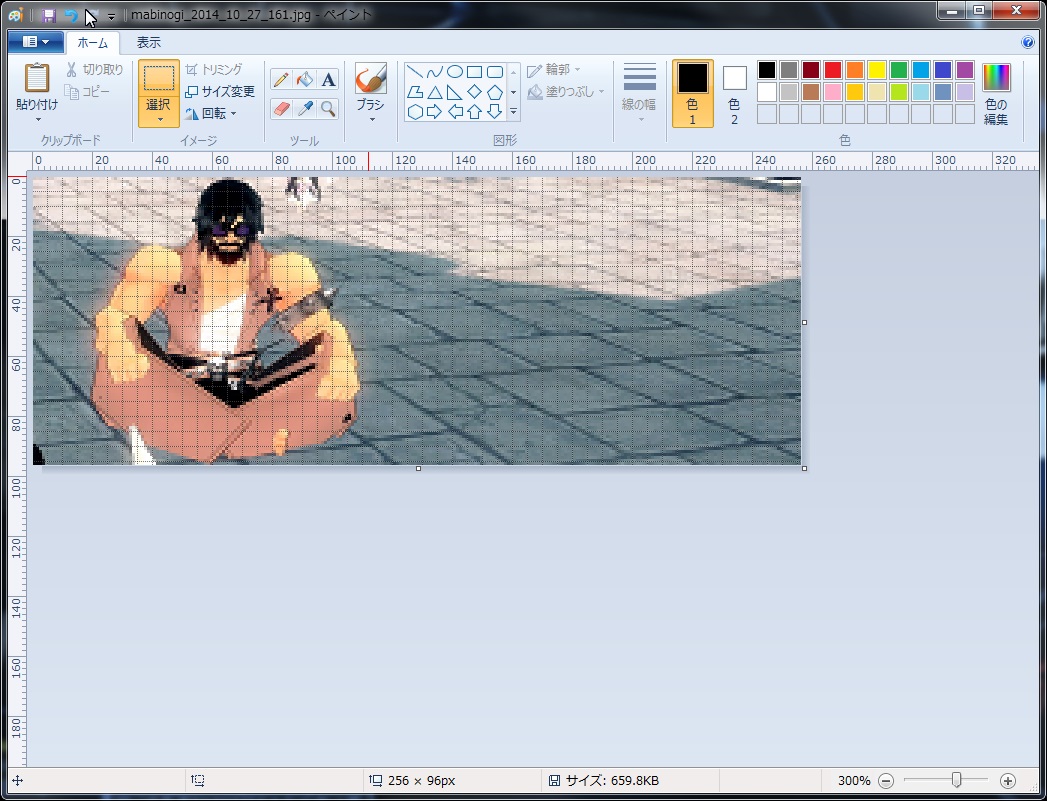
Task: Choose the Line shape
Action: (x=415, y=71)
